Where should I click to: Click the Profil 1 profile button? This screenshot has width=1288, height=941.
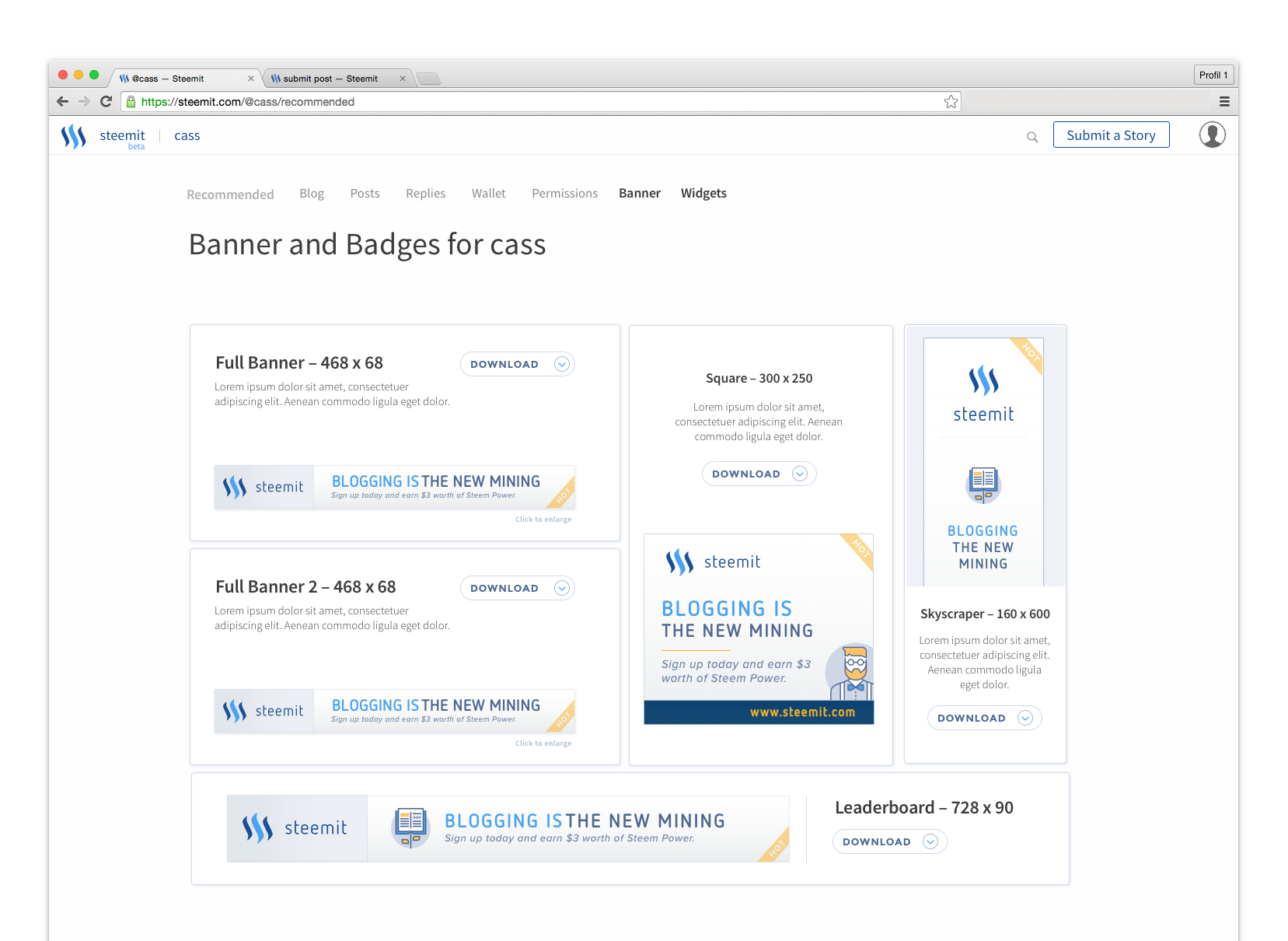point(1213,75)
